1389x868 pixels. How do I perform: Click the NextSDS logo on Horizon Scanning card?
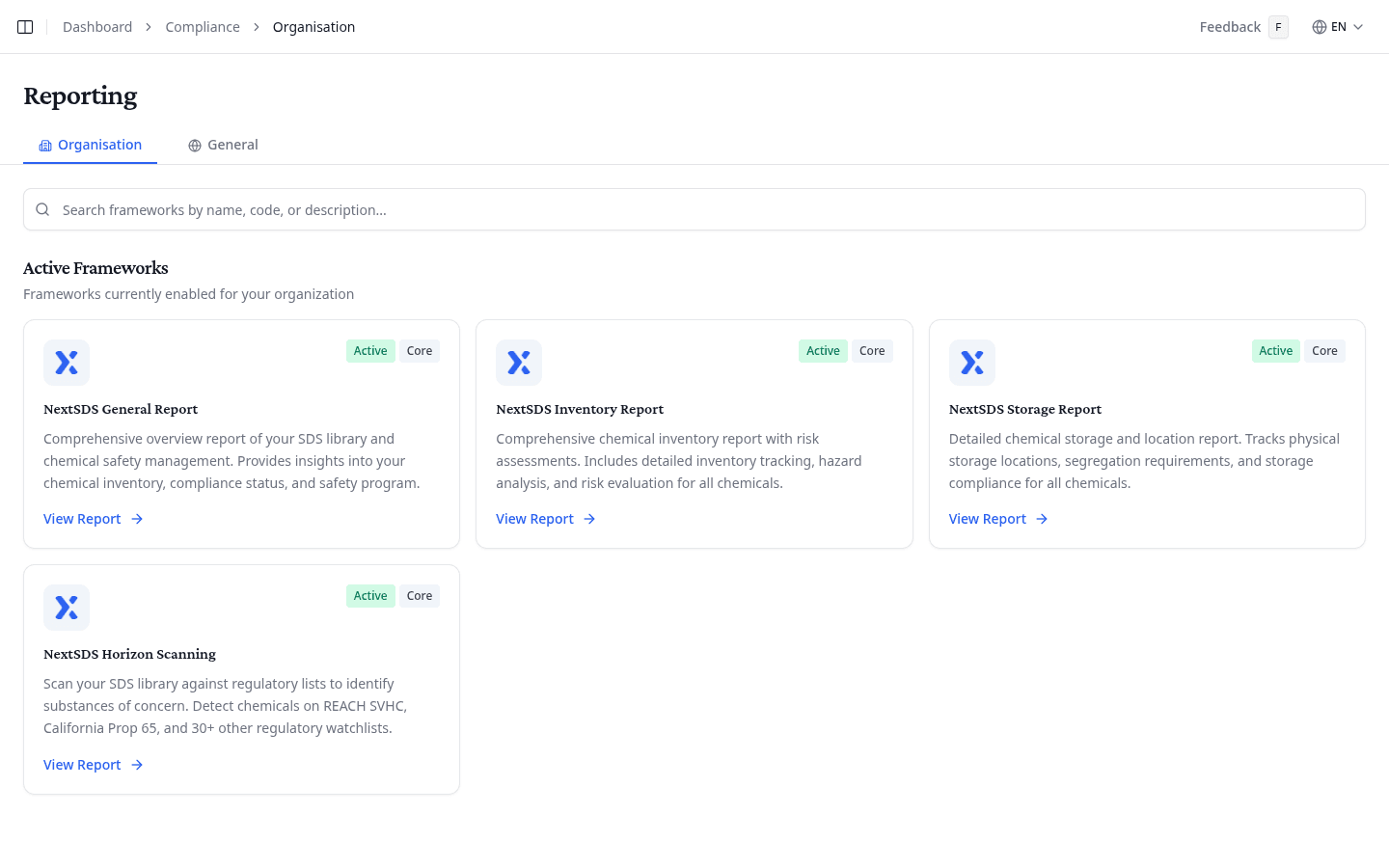66,607
